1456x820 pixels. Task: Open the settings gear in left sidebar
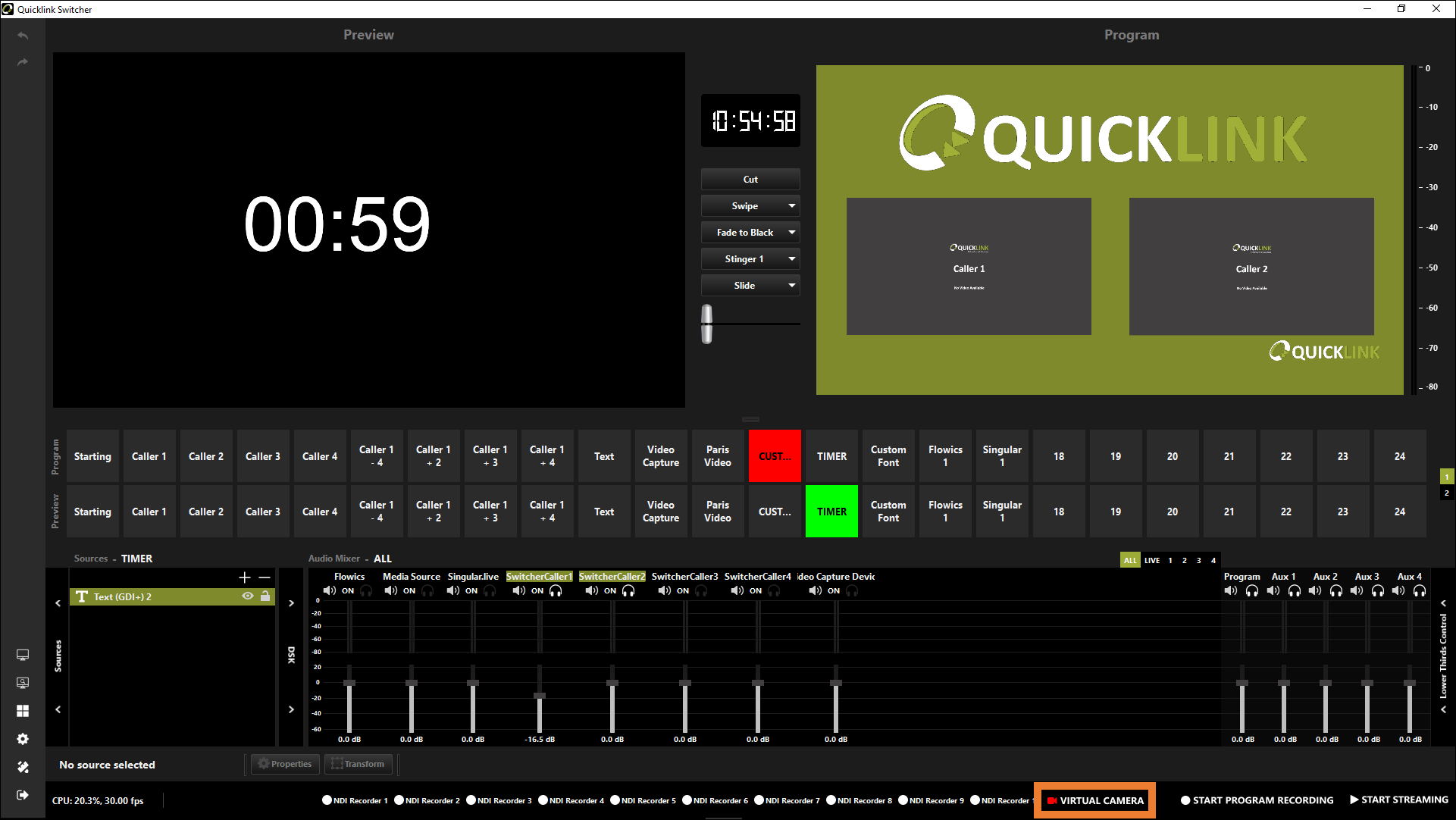23,739
